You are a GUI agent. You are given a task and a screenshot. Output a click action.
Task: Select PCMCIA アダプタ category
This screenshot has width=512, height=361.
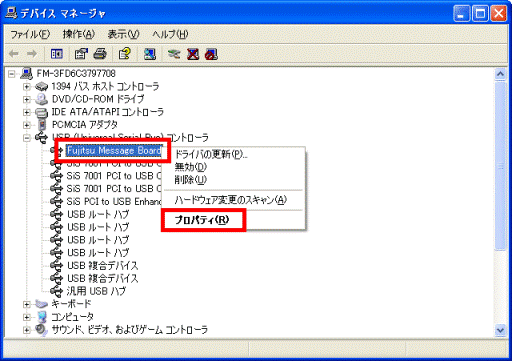(85, 125)
